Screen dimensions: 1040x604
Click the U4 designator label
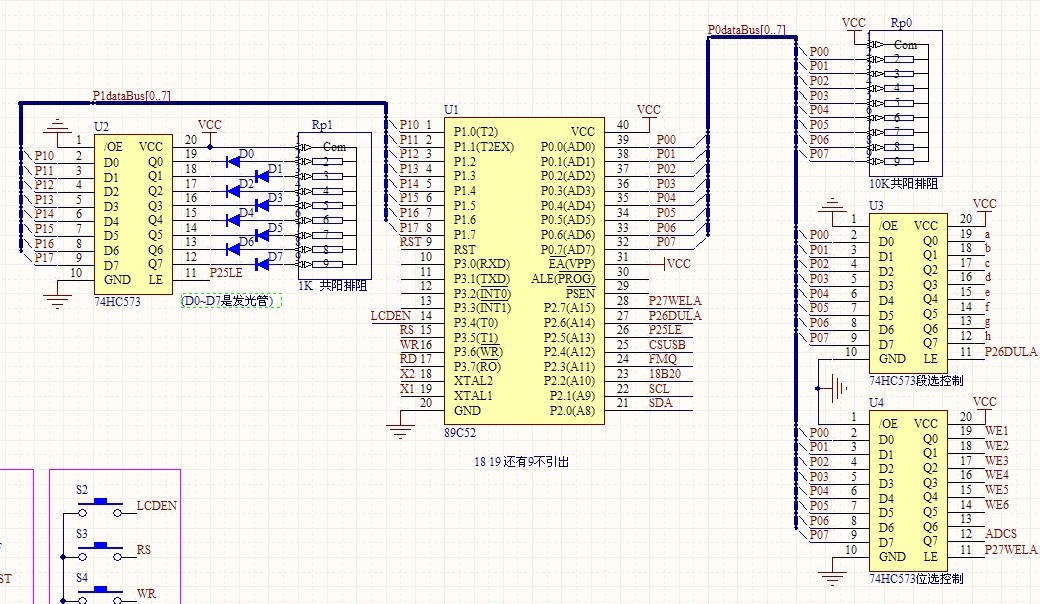pyautogui.click(x=876, y=402)
